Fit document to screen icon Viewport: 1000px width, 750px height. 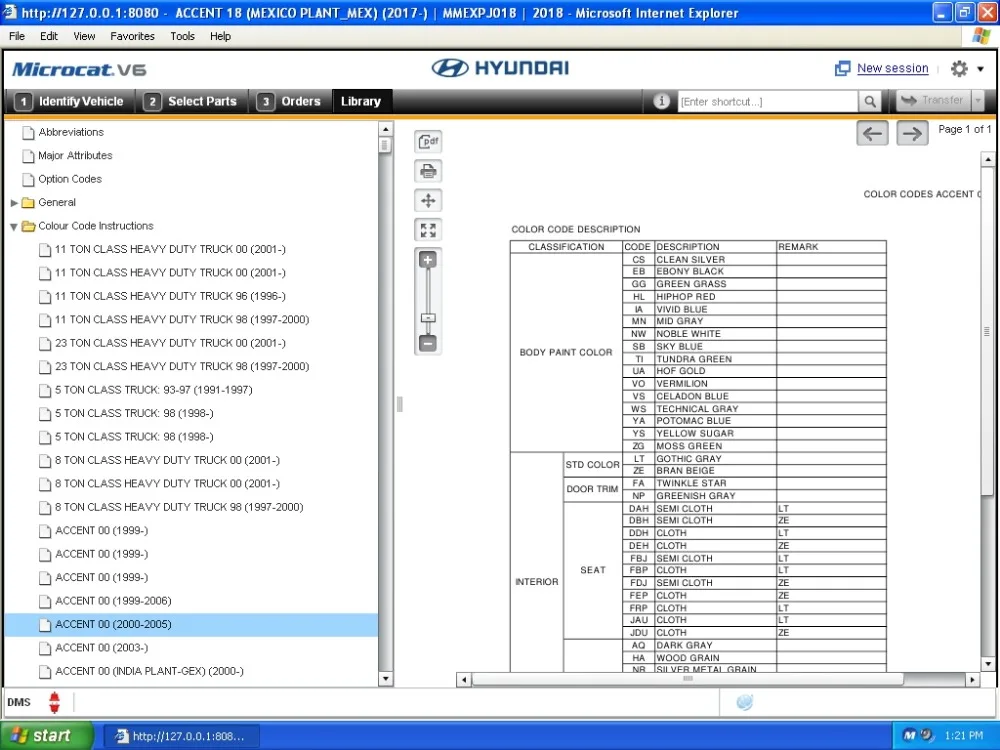pyautogui.click(x=428, y=230)
